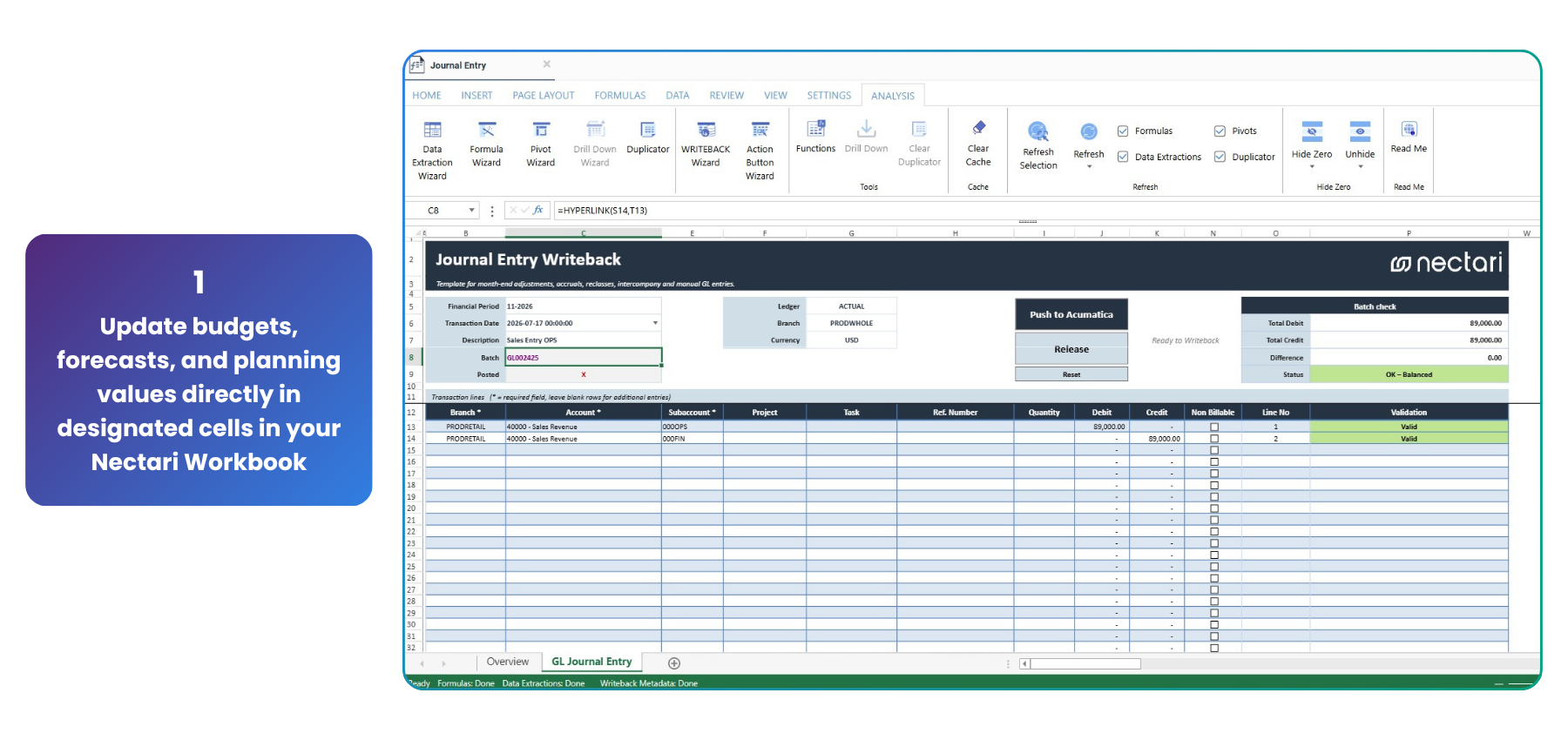1568x740 pixels.
Task: Uncheck the Pivots refresh checkbox
Action: tap(1220, 131)
